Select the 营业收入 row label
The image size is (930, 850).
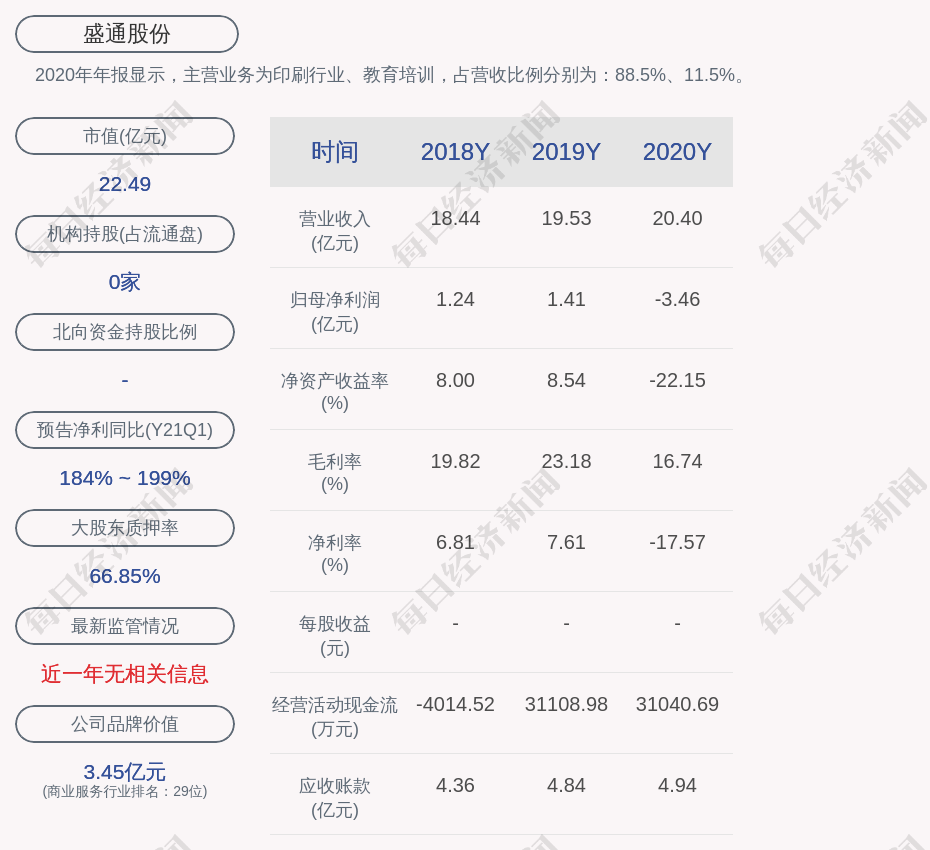click(x=335, y=230)
